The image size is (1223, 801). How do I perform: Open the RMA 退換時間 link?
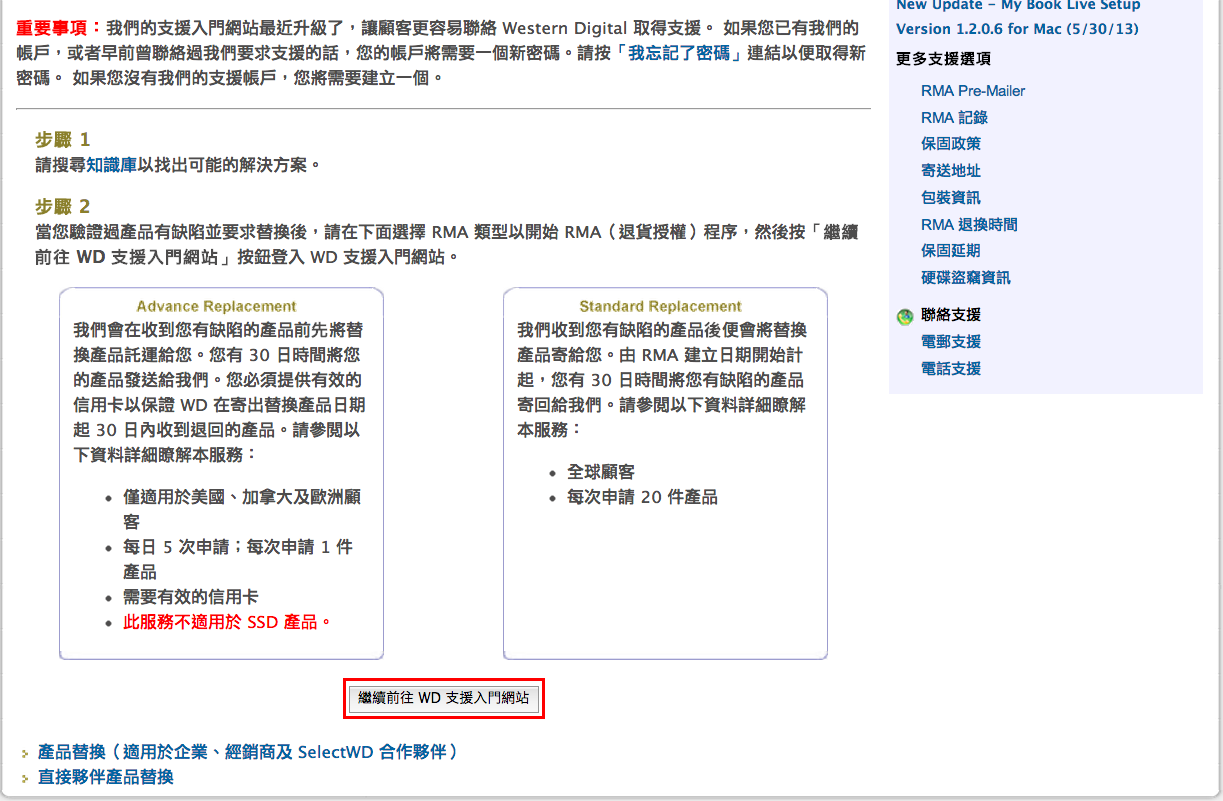[969, 225]
